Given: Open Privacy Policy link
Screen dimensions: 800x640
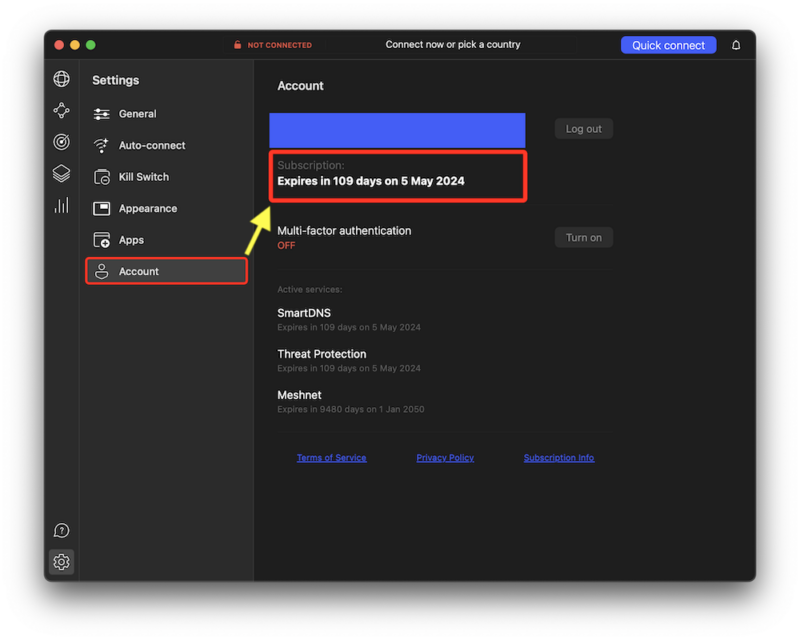Looking at the screenshot, I should [x=445, y=458].
